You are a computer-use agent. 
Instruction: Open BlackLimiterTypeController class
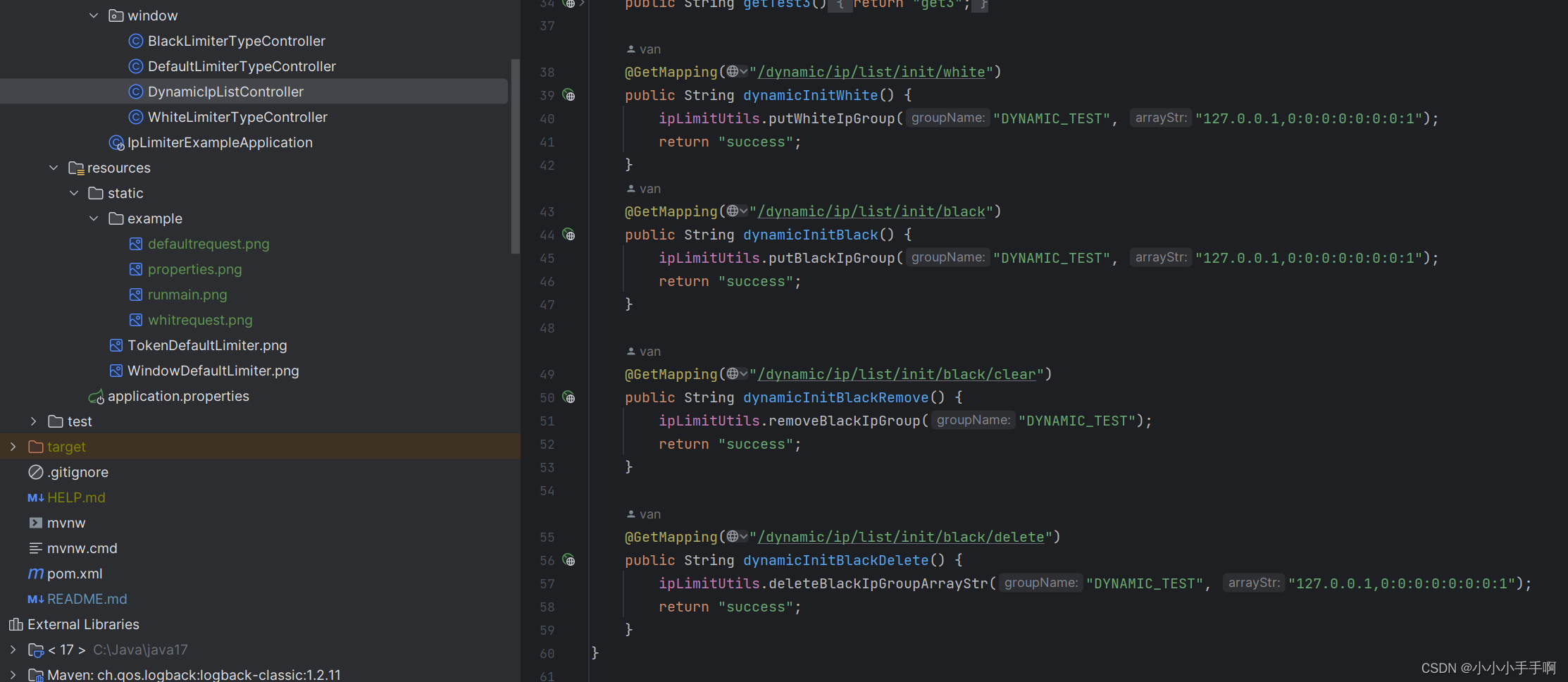(x=237, y=41)
